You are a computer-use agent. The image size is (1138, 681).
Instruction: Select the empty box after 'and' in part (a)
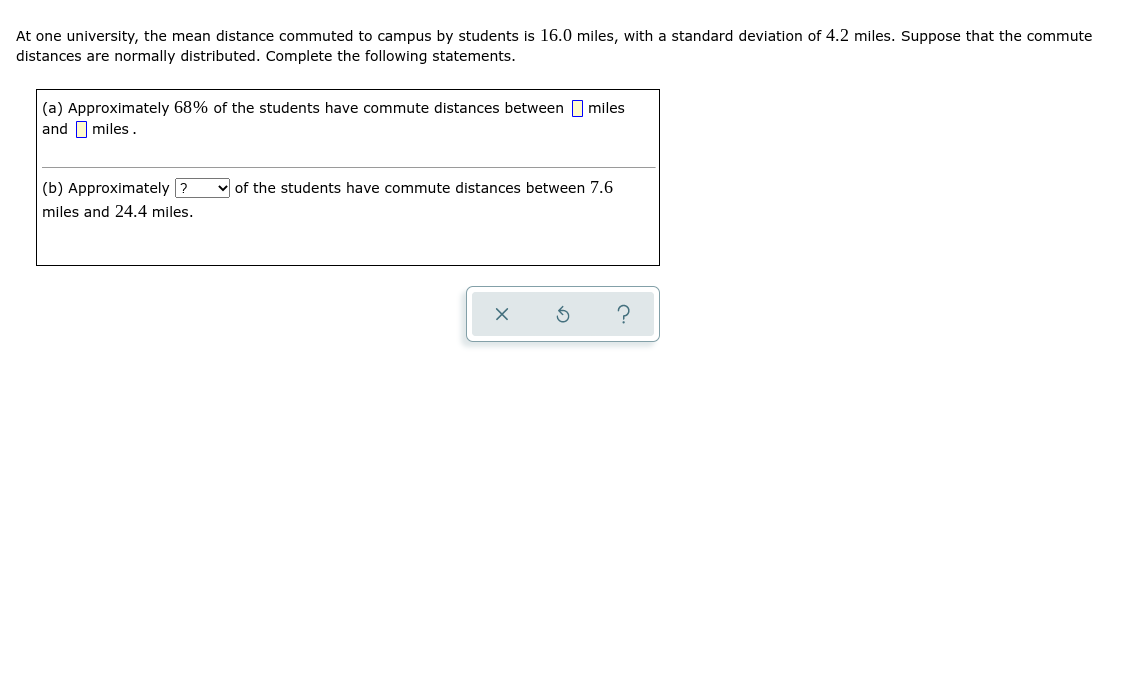point(80,129)
